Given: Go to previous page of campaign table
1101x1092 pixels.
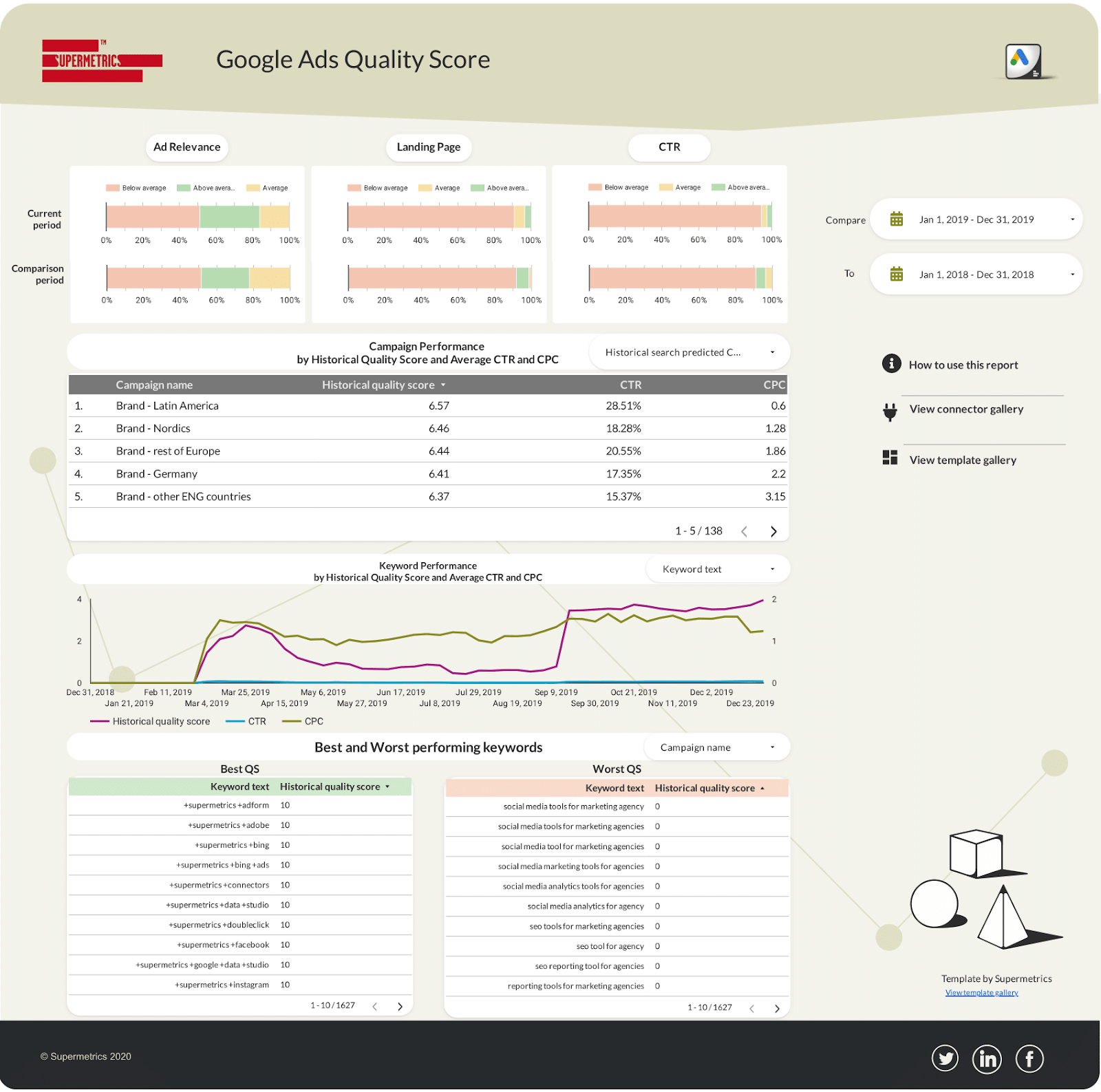Looking at the screenshot, I should click(x=744, y=531).
